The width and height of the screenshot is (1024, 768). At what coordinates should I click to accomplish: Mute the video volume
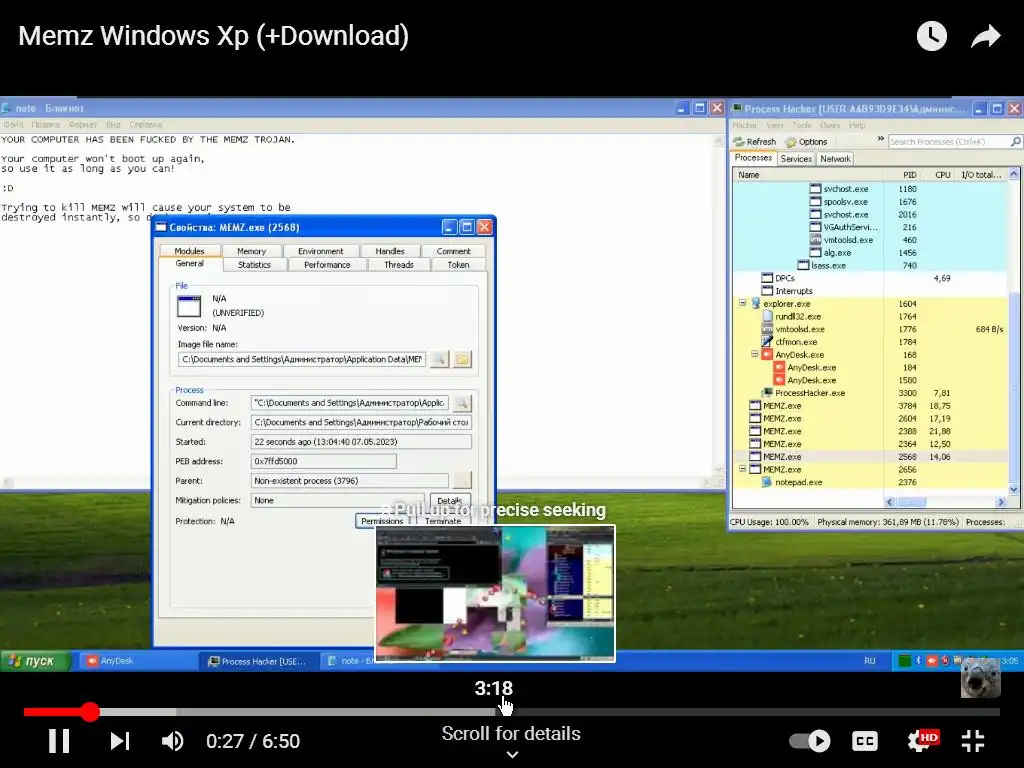[172, 741]
